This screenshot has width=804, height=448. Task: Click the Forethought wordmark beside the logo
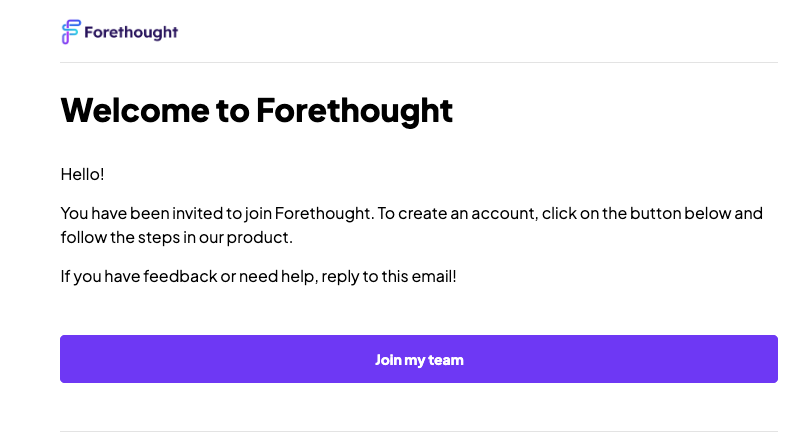[x=131, y=33]
